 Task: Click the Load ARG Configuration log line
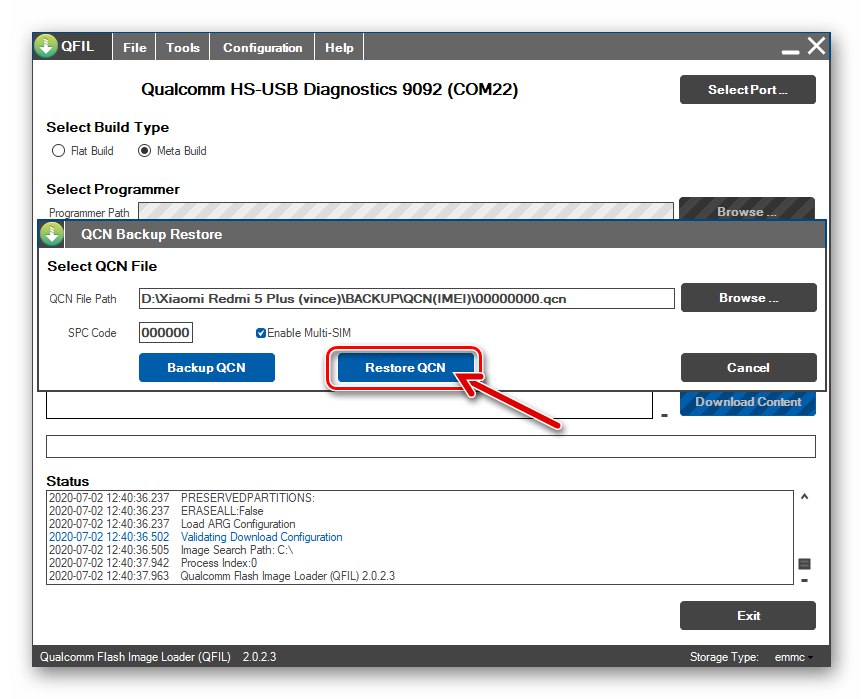coord(172,524)
